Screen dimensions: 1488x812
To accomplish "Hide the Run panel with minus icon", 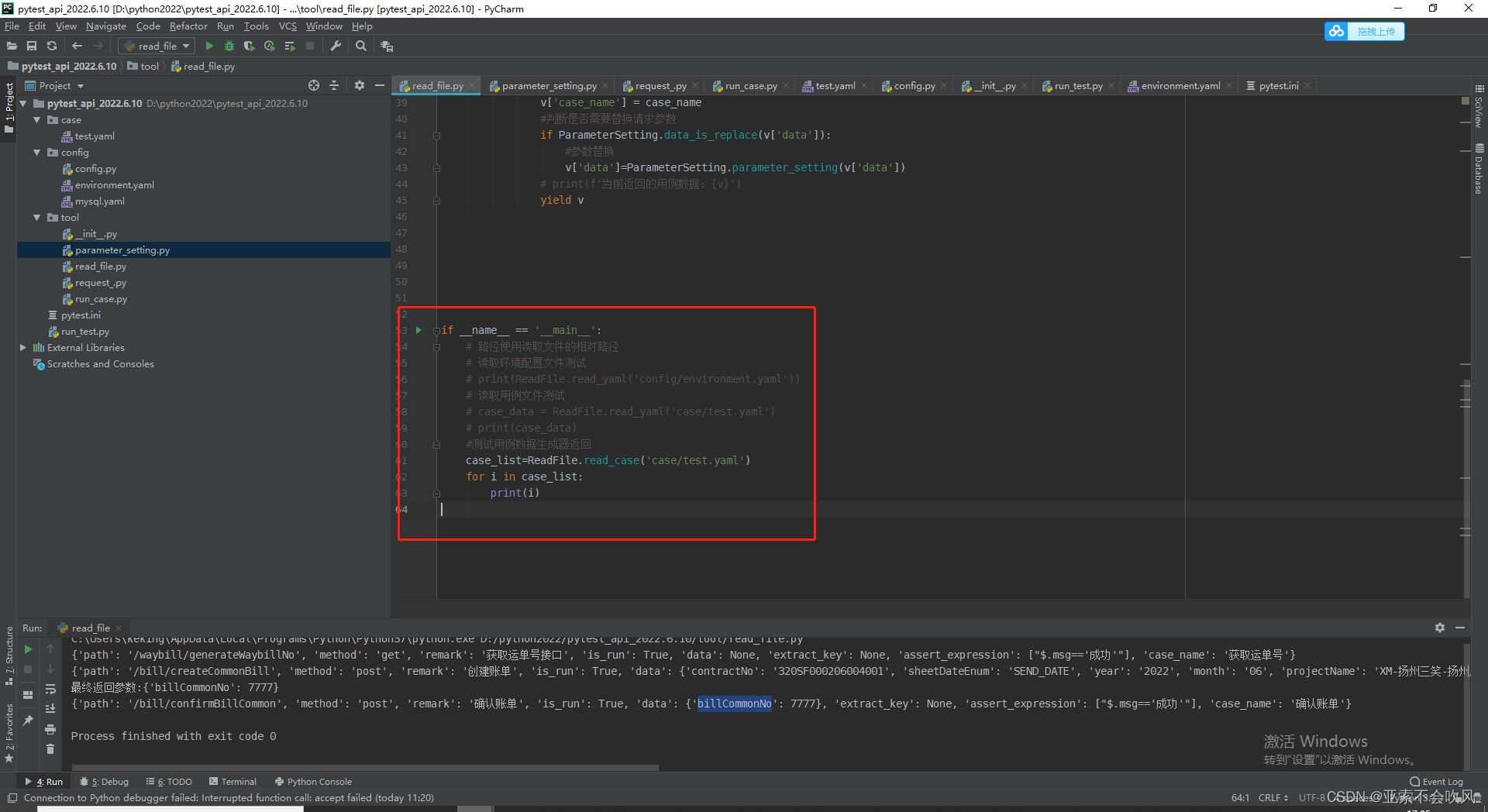I will pos(1460,628).
